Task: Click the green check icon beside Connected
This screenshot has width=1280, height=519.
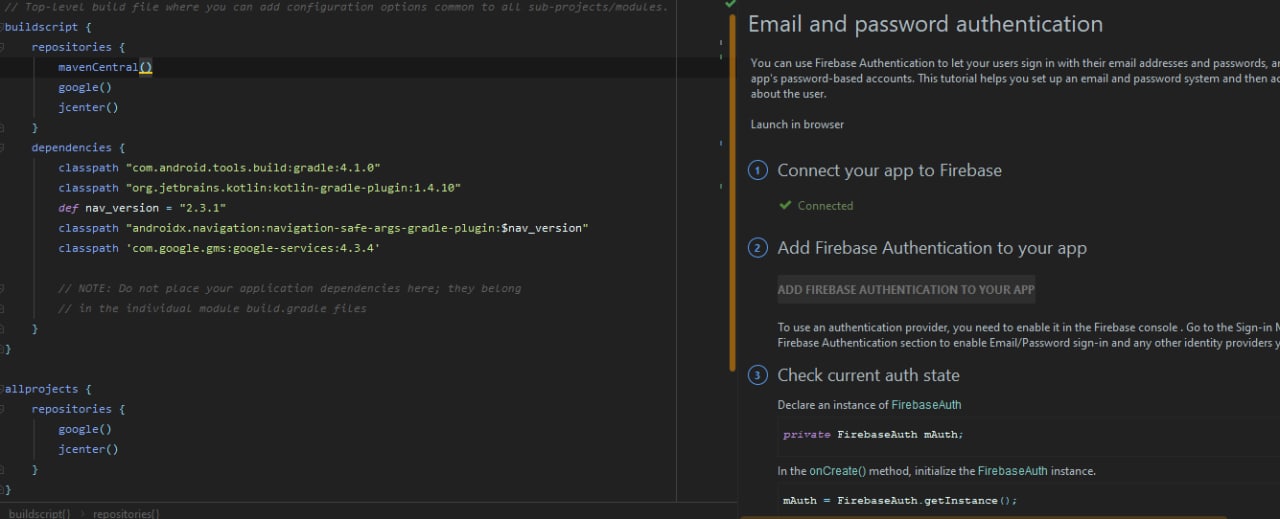Action: pyautogui.click(x=785, y=206)
